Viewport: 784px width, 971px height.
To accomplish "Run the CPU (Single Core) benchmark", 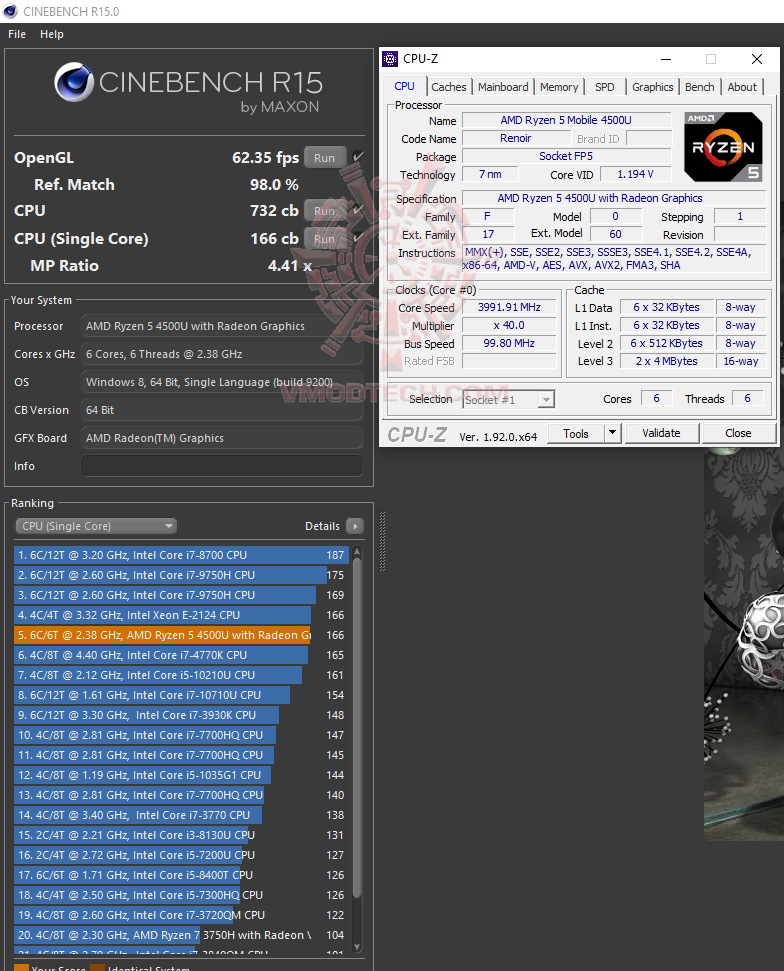I will coord(324,239).
